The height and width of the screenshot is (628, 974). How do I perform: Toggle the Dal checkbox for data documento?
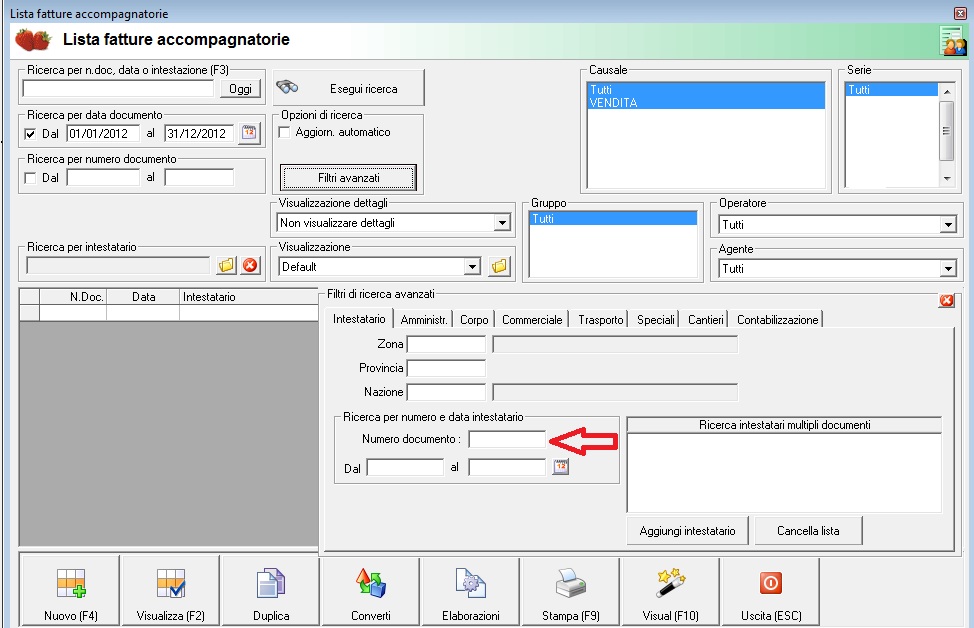pos(30,134)
